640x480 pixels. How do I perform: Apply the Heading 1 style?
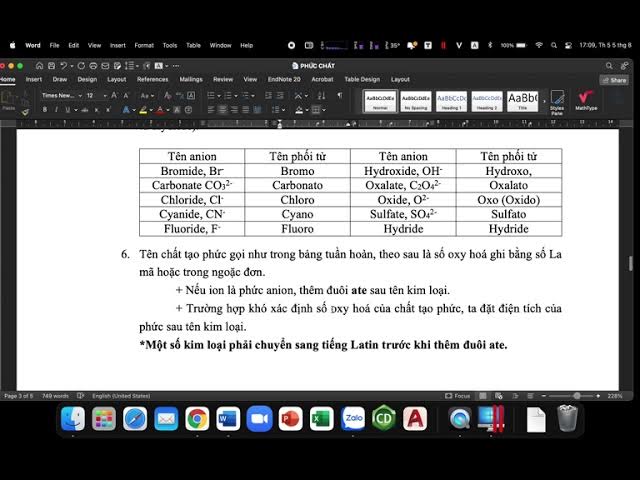[x=451, y=101]
